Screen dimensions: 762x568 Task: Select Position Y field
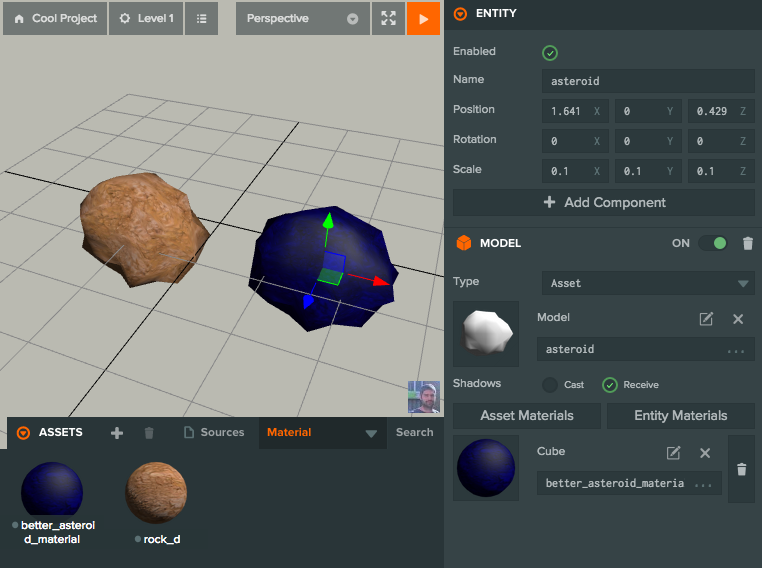(x=648, y=111)
